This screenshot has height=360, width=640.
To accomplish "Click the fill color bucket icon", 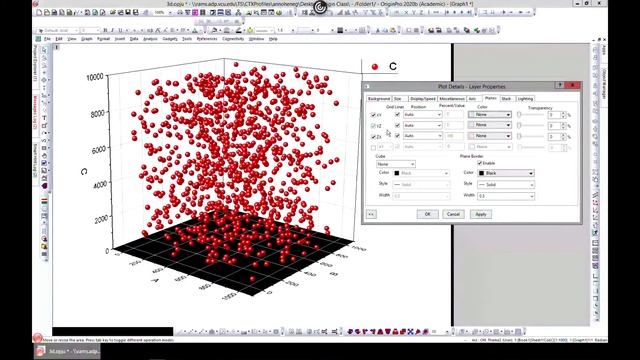I will coord(214,31).
